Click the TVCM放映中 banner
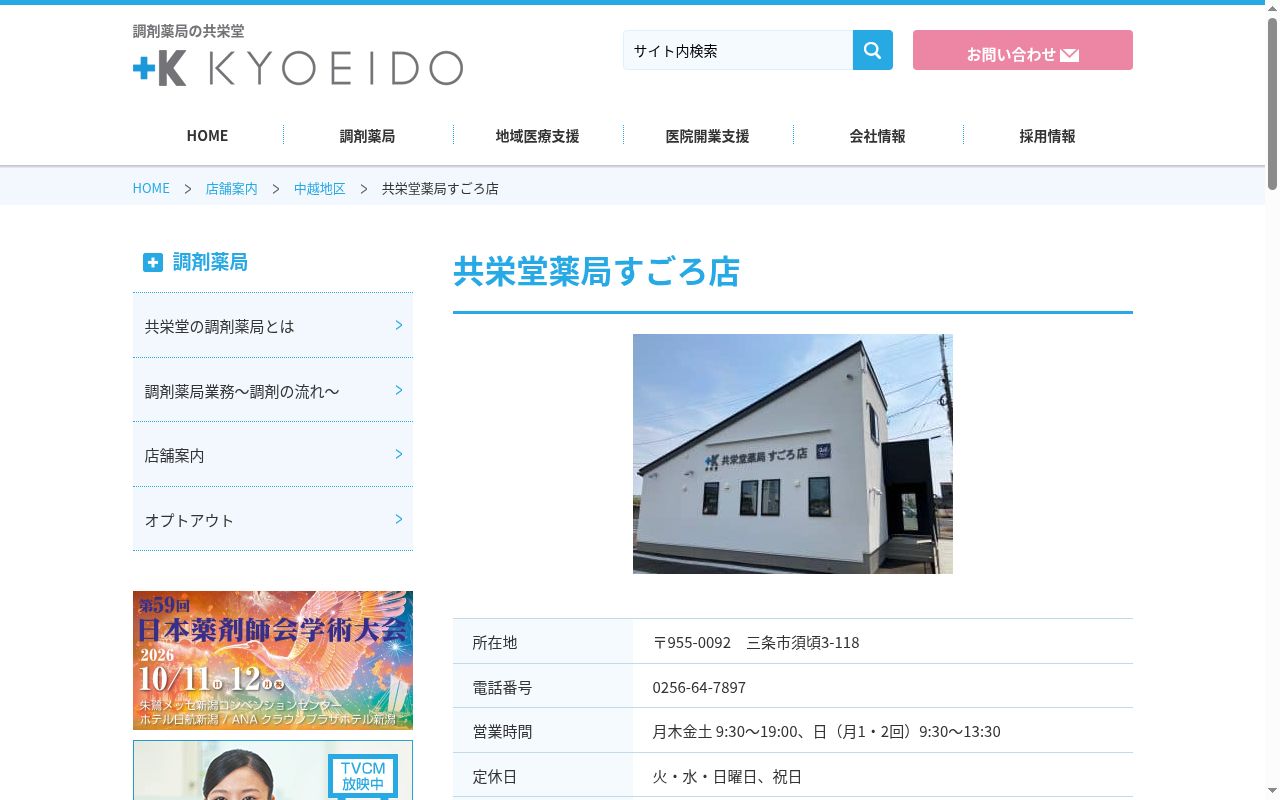This screenshot has width=1280, height=800. click(x=273, y=770)
